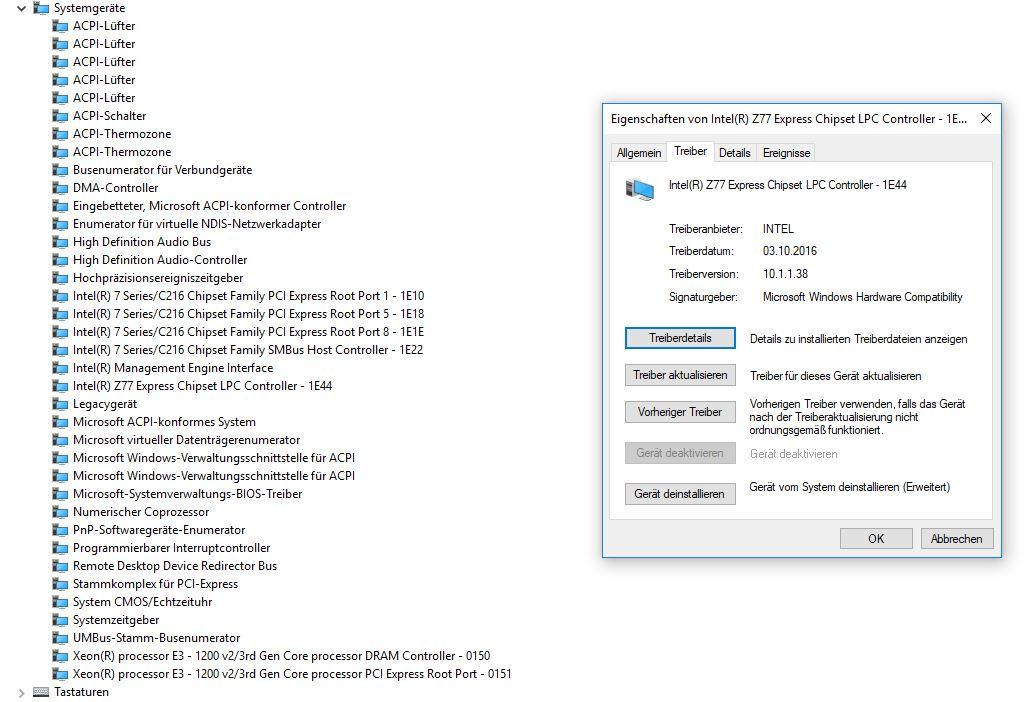1035x702 pixels.
Task: Close the properties dialog with X
Action: 985,119
